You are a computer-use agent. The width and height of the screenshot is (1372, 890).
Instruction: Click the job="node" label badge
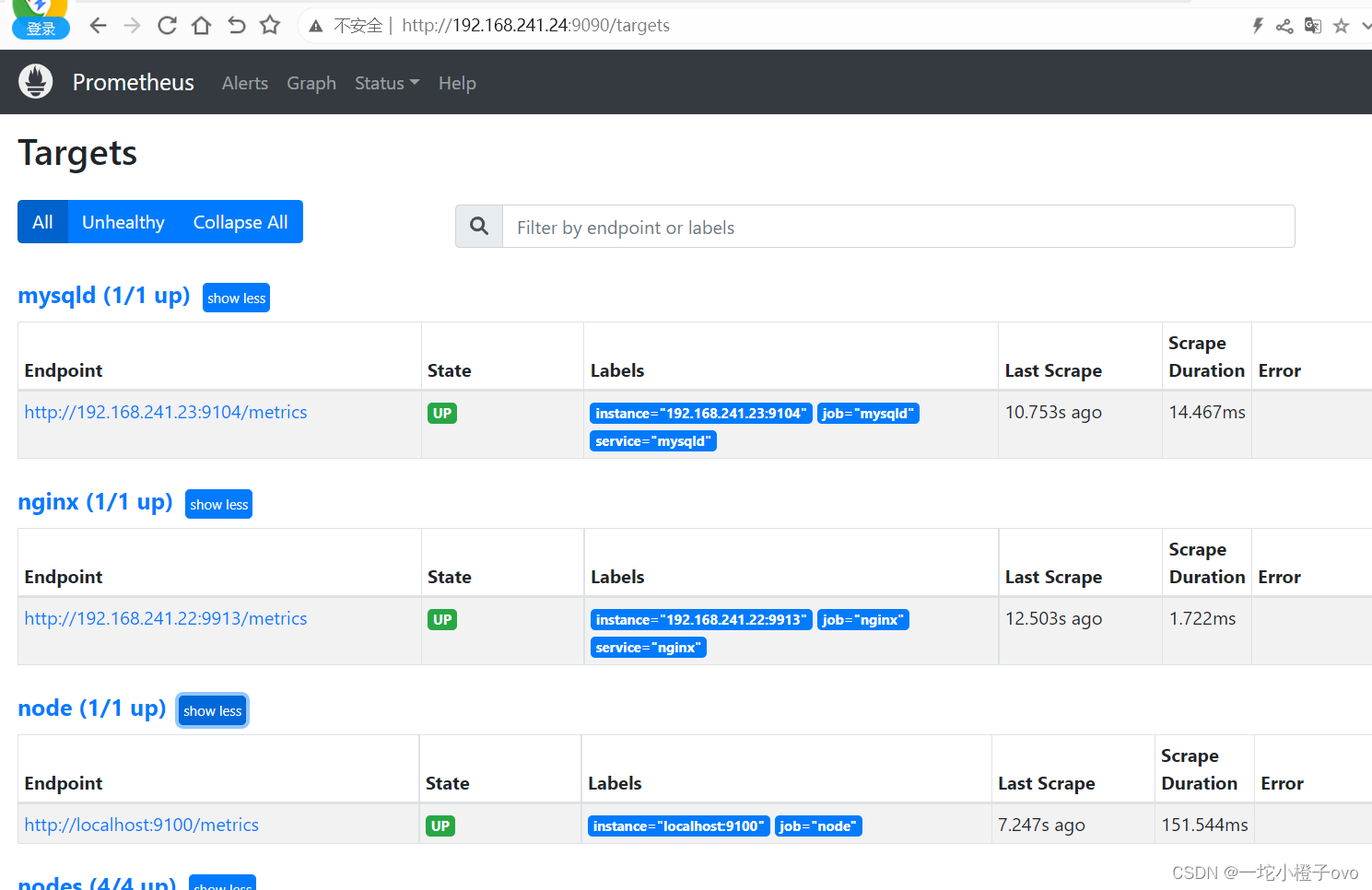818,826
